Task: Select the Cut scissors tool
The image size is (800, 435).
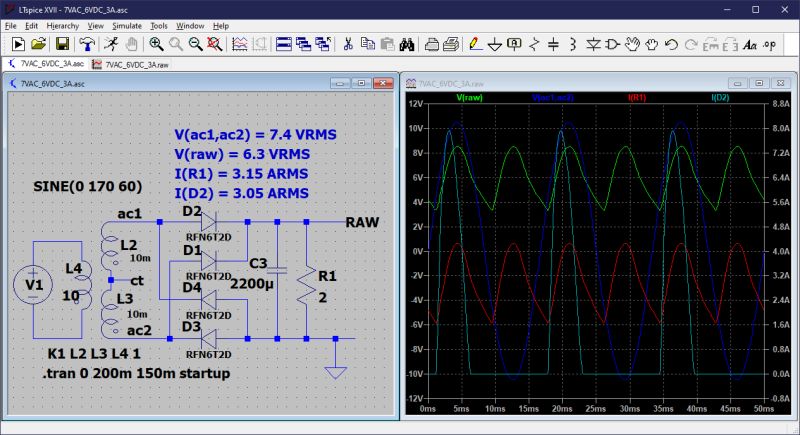Action: pos(348,45)
